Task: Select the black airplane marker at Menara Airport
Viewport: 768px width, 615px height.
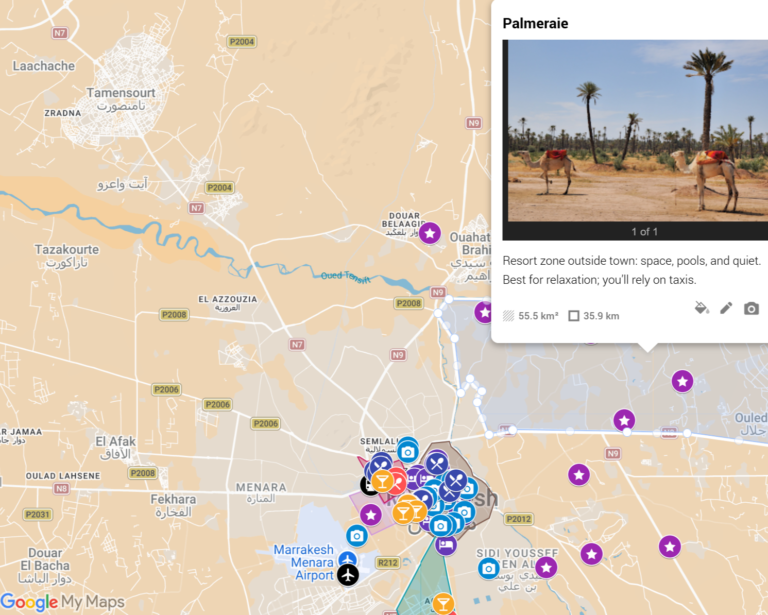Action: [348, 575]
